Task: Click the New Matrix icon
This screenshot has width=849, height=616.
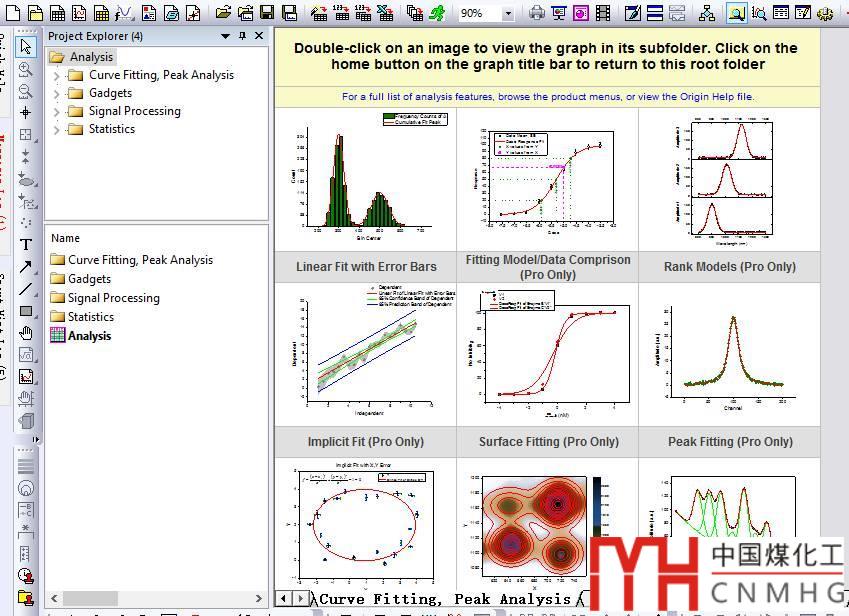Action: [101, 13]
